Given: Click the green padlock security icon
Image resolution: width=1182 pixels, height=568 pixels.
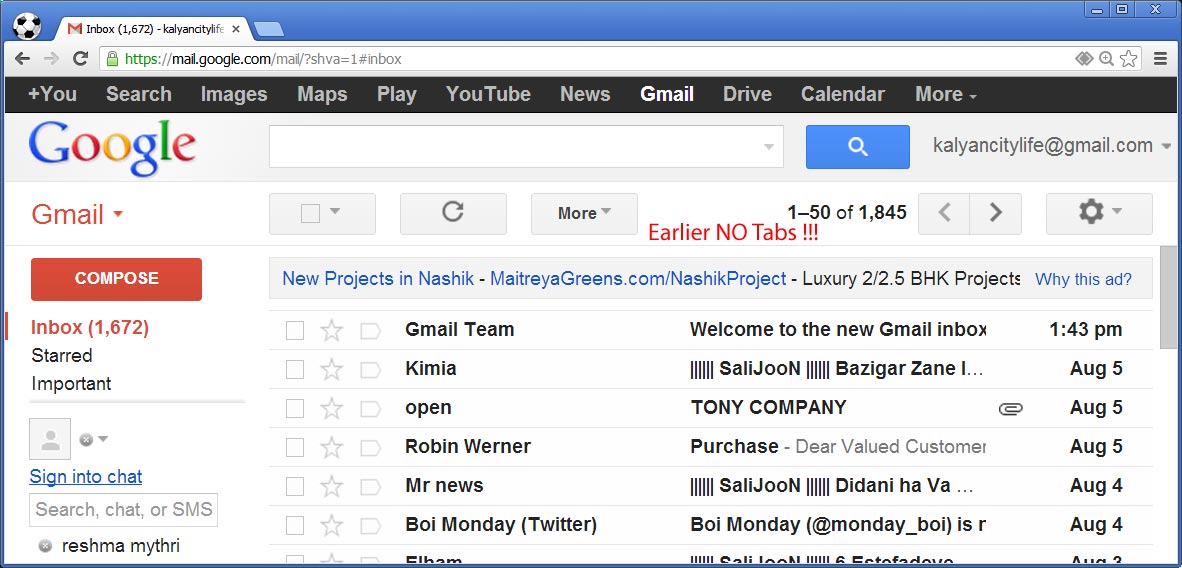Looking at the screenshot, I should tap(112, 59).
